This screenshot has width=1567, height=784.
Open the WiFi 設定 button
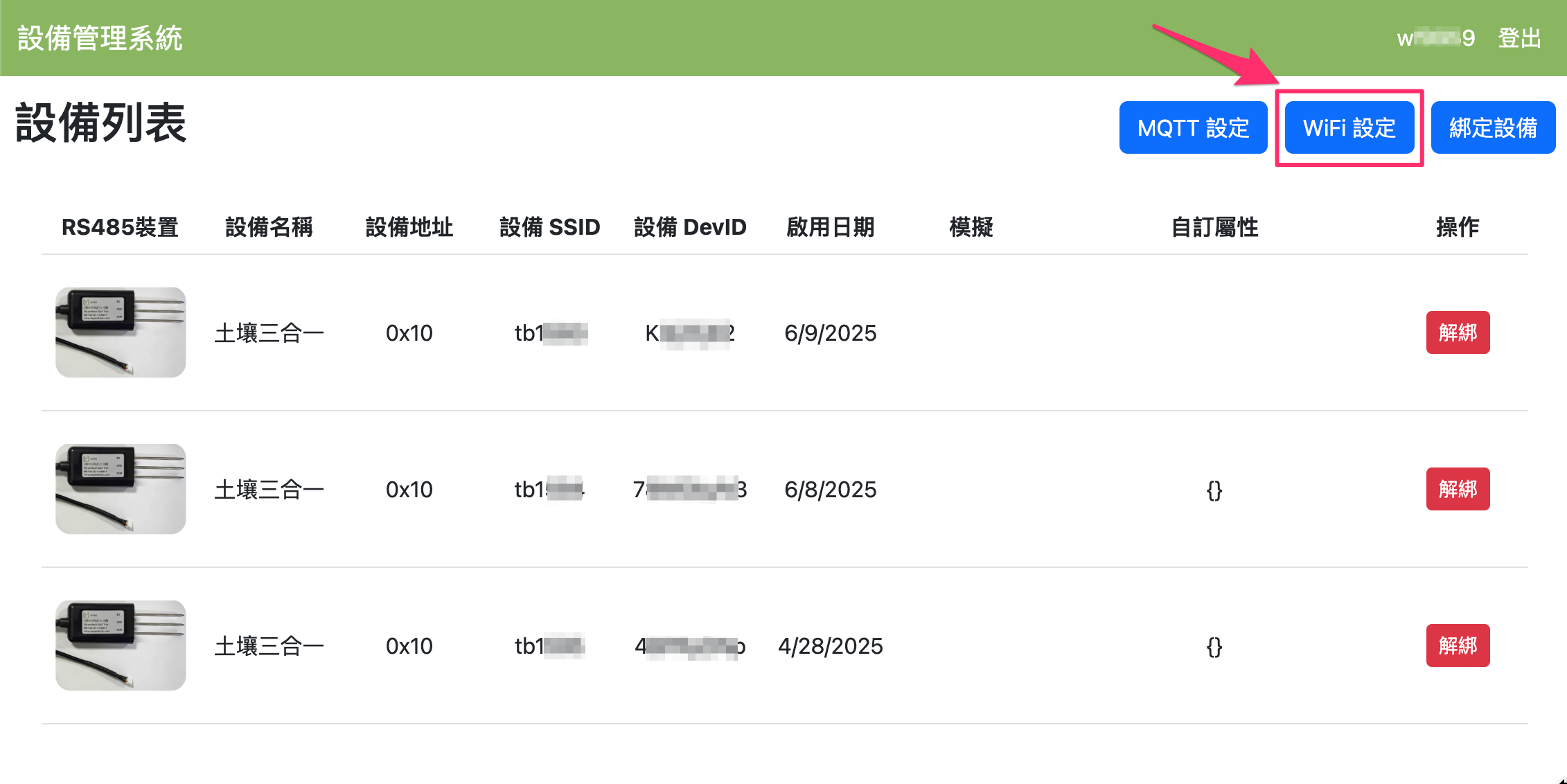[x=1349, y=127]
